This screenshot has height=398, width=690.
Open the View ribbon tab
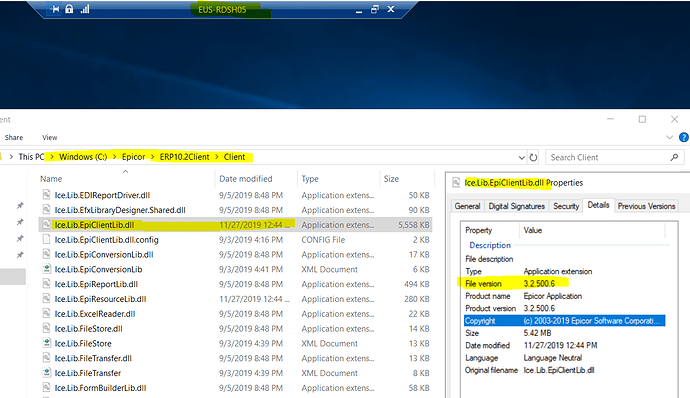coord(50,137)
